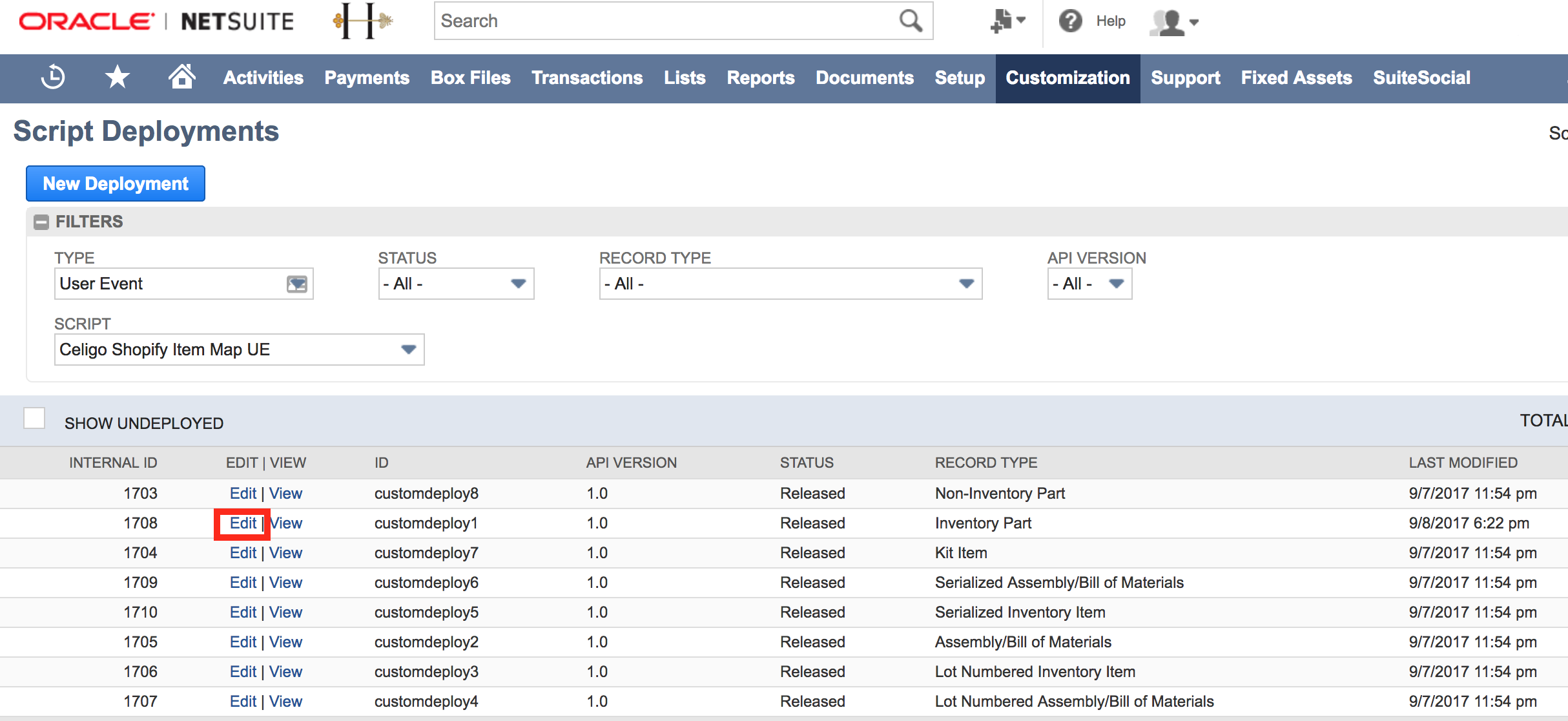Edit deployment customdeploy6

click(243, 583)
